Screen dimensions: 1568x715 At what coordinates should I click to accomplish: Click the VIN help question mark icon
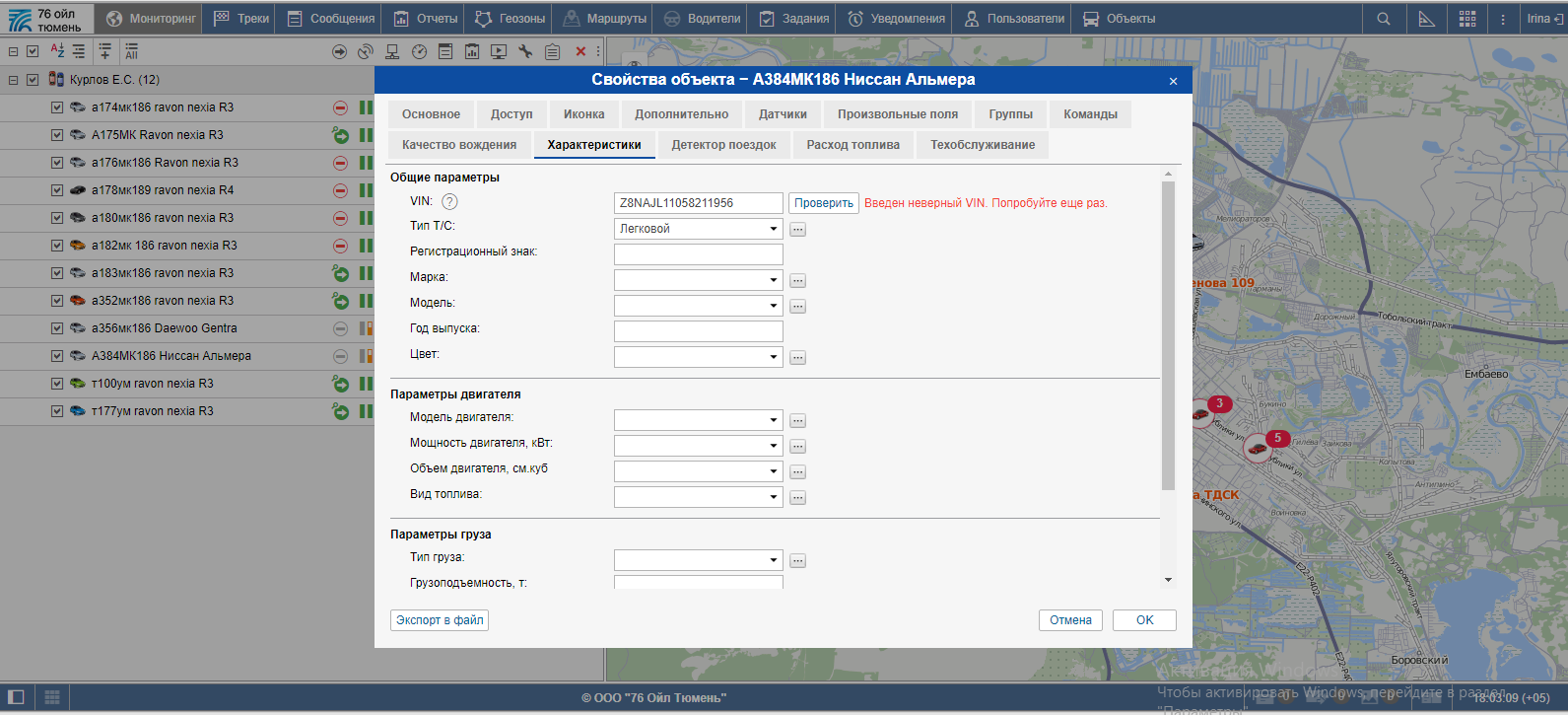tap(449, 202)
